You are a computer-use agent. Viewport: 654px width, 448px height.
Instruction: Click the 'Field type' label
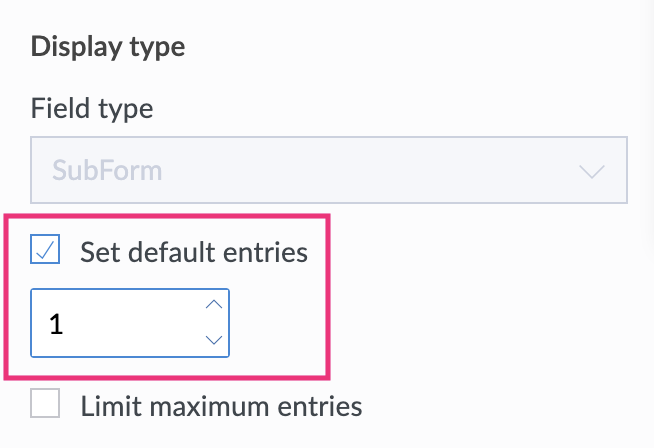[x=92, y=107]
